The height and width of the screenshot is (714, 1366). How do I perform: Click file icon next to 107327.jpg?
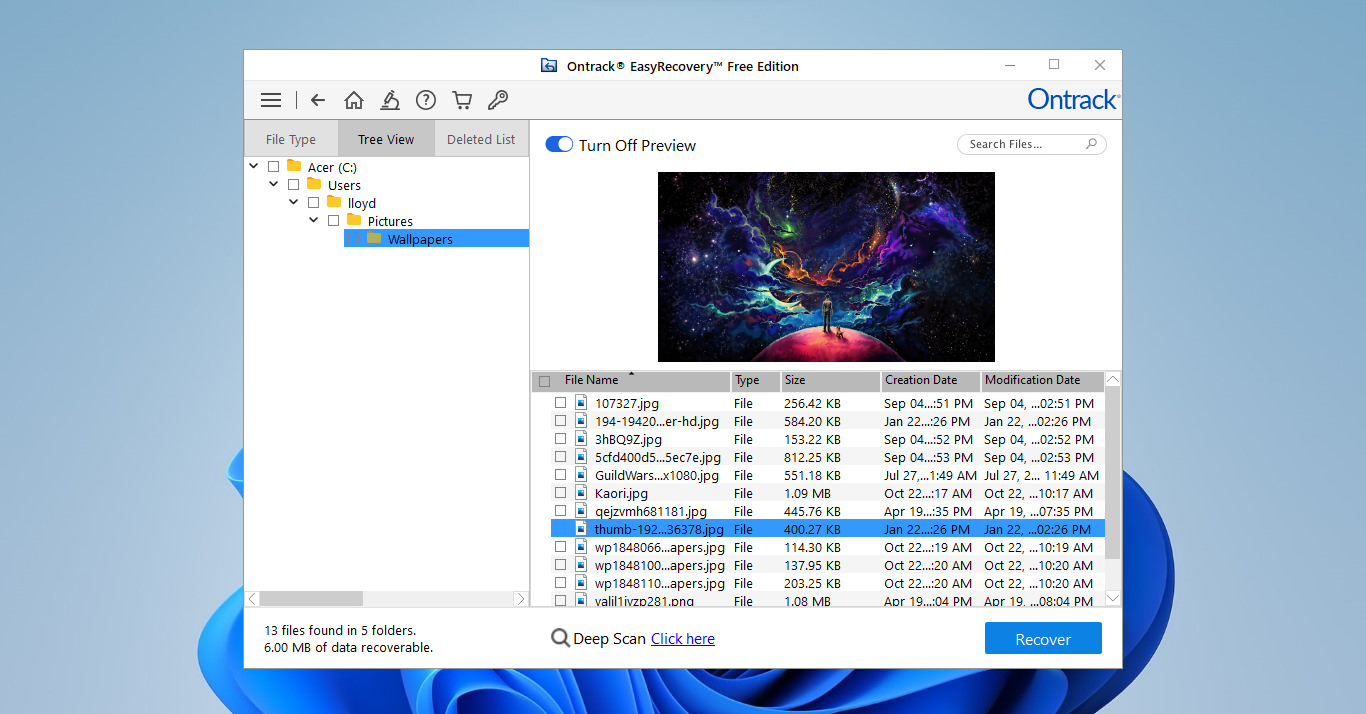pos(581,402)
